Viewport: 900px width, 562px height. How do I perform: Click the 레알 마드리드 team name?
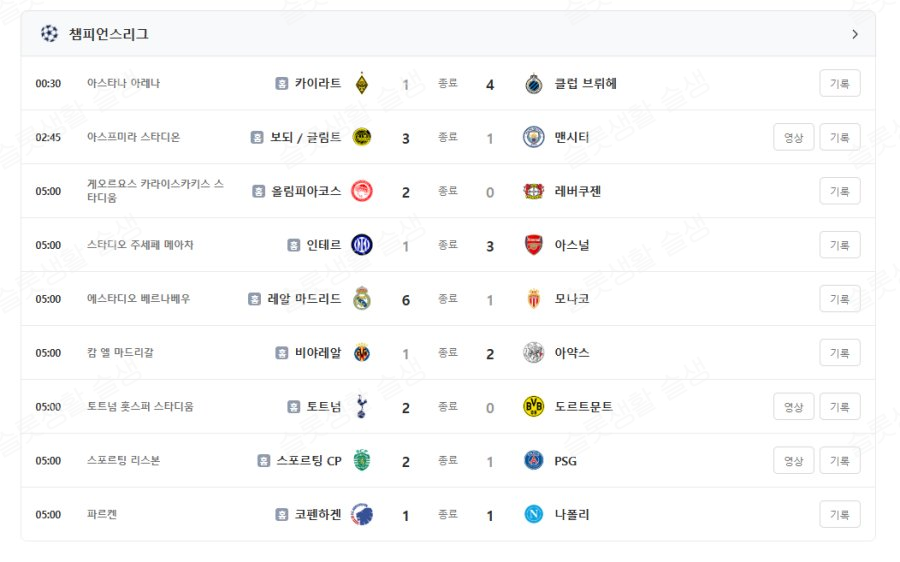(x=305, y=299)
